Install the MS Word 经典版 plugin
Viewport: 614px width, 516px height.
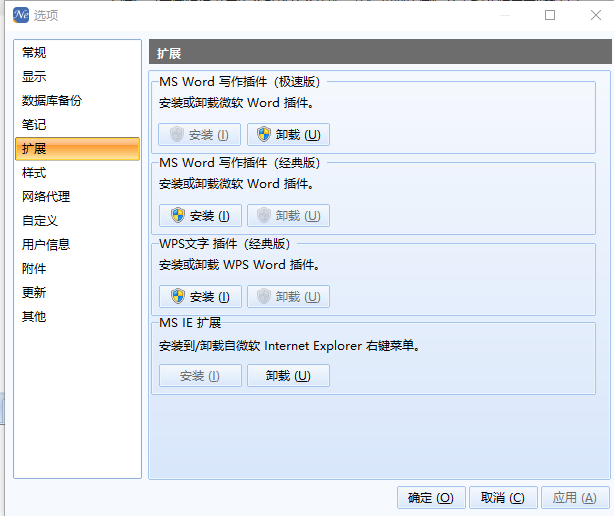(200, 215)
